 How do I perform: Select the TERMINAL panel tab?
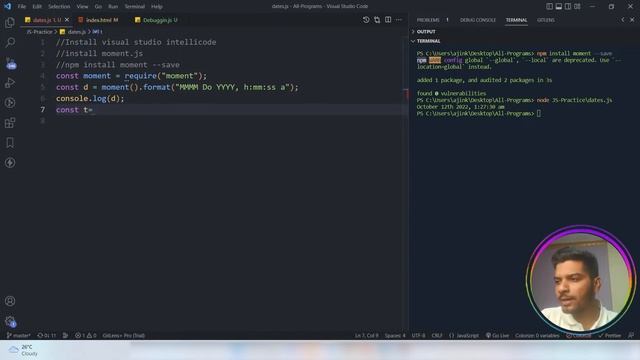516,20
